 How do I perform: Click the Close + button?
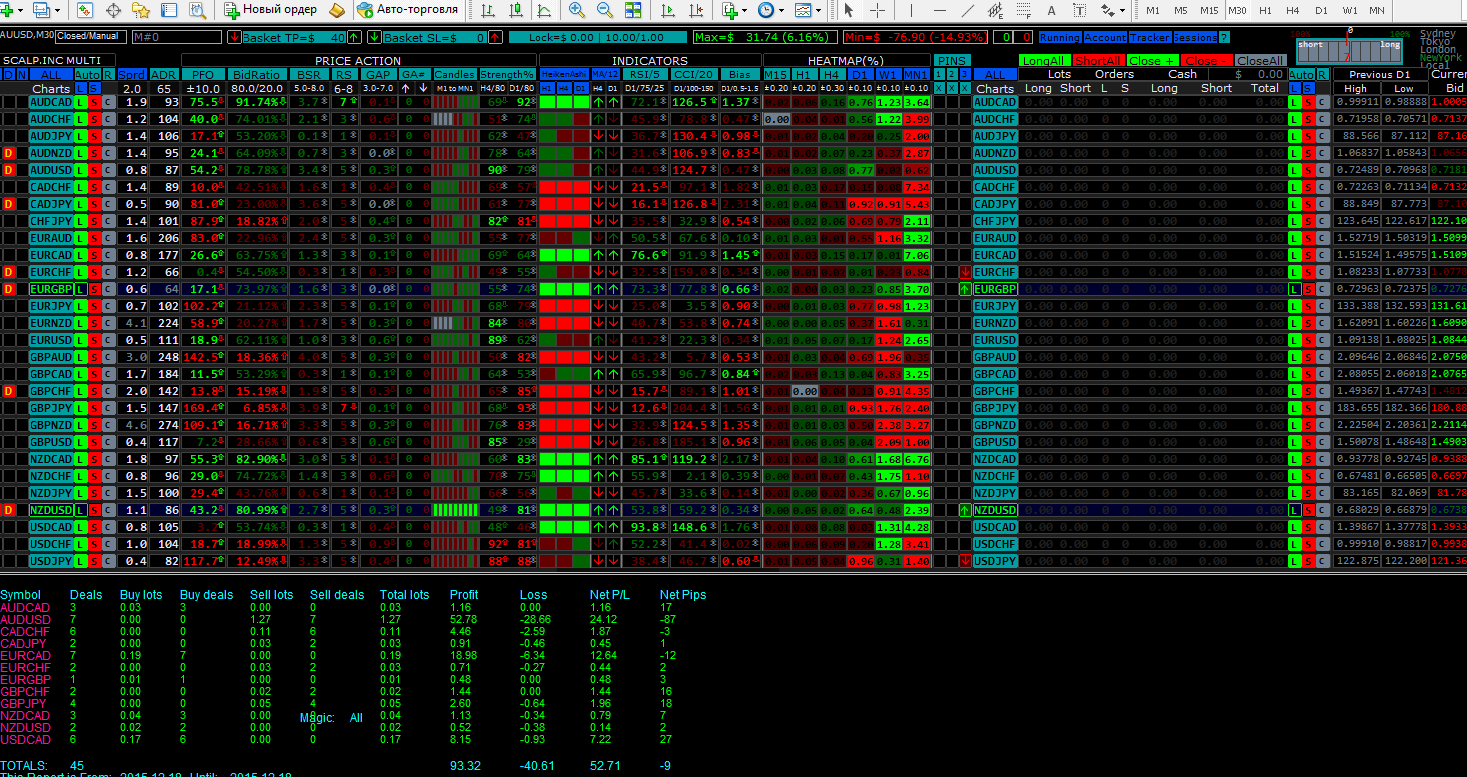(x=1151, y=60)
